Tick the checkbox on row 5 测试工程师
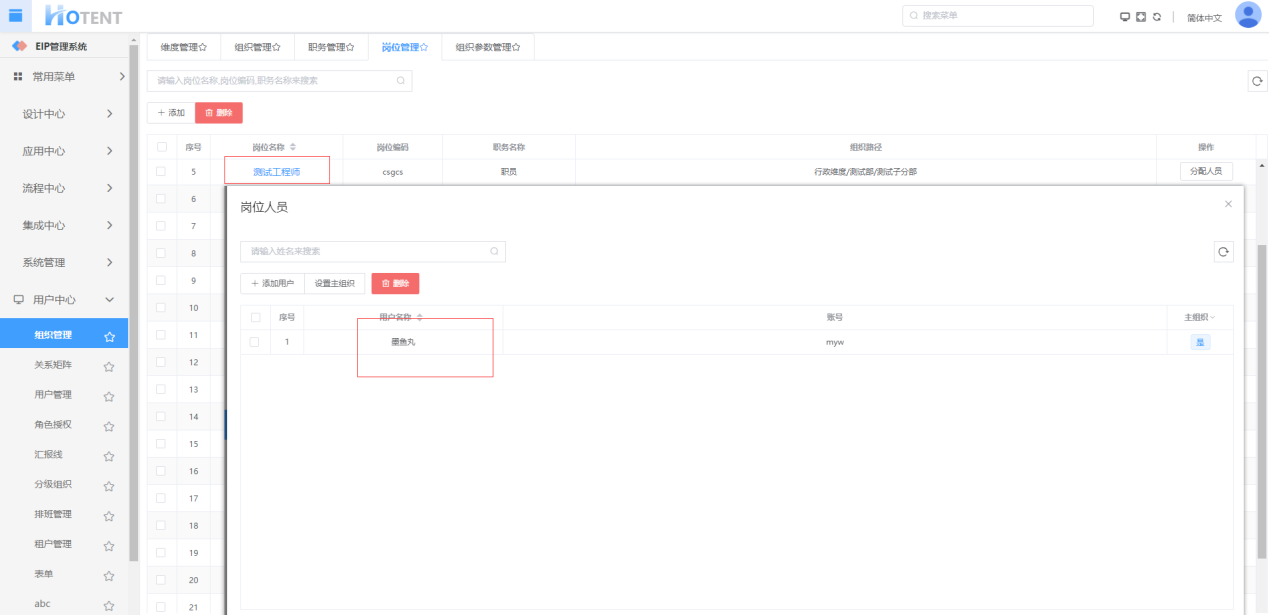Screen dimensions: 1269x615 click(161, 172)
